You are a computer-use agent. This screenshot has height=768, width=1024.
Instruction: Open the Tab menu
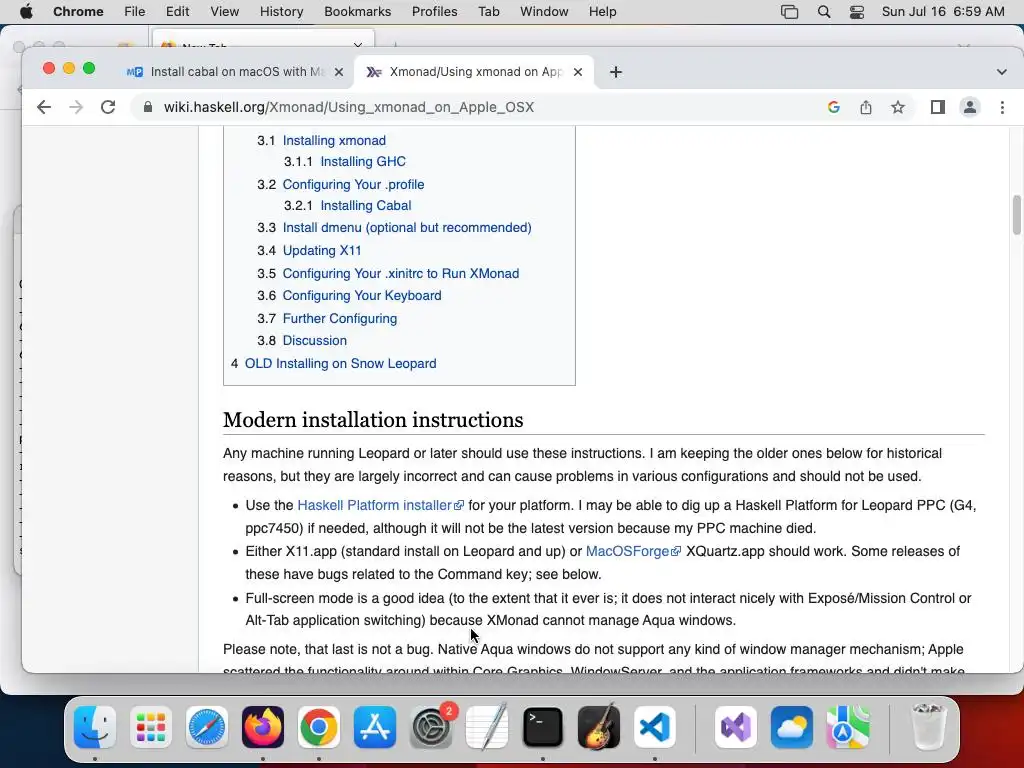click(488, 12)
